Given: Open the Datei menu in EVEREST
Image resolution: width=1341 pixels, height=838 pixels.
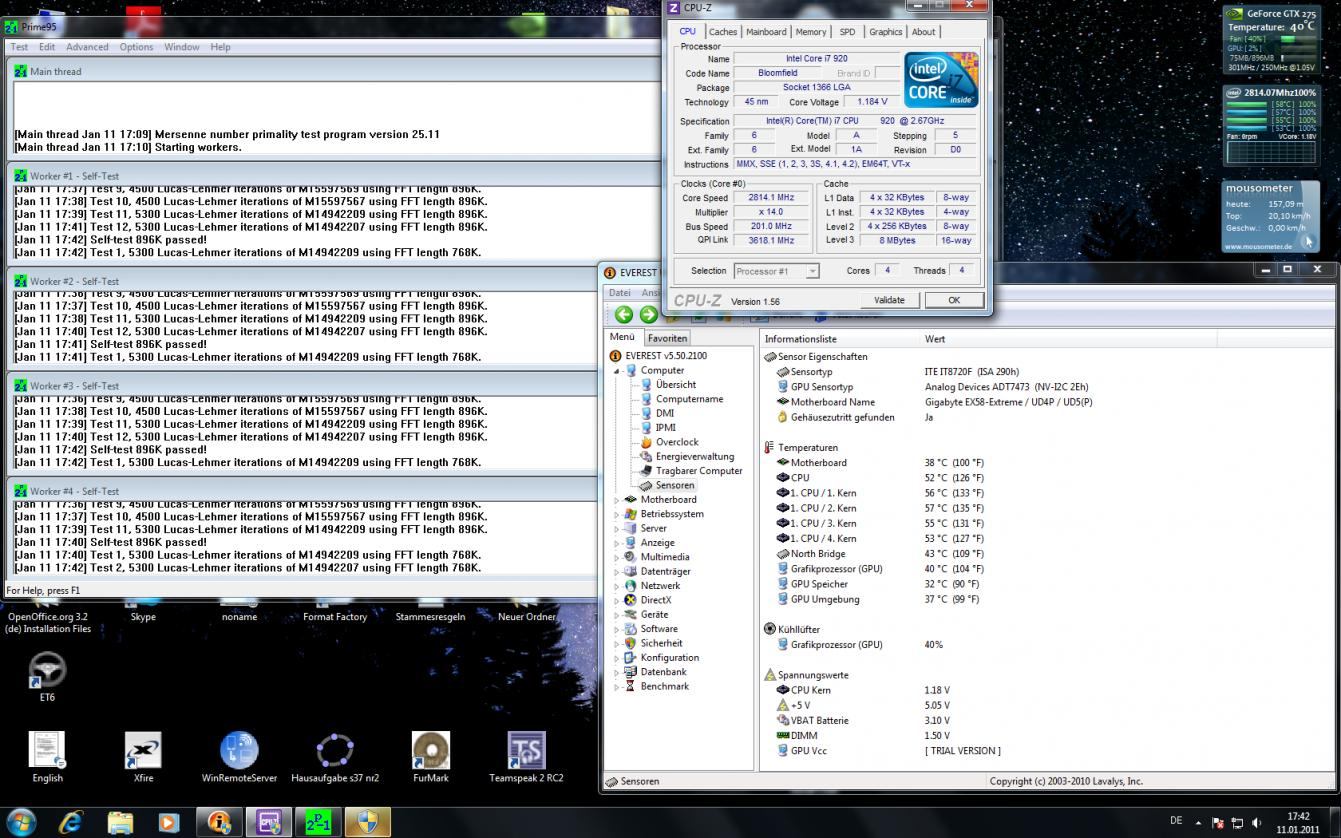Looking at the screenshot, I should coord(620,293).
